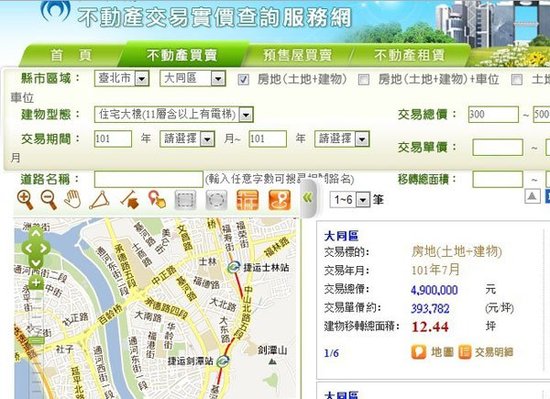
Task: Select the point-and-click query tool
Action: pos(157,200)
